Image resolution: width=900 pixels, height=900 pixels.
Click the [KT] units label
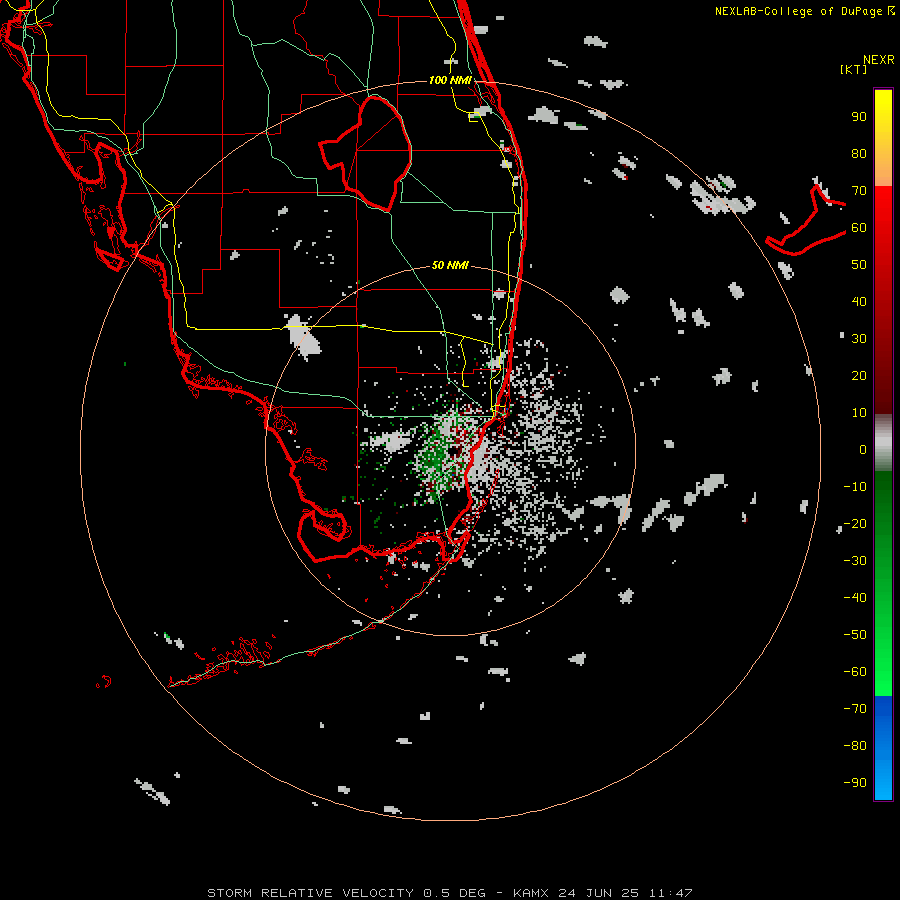click(x=853, y=69)
